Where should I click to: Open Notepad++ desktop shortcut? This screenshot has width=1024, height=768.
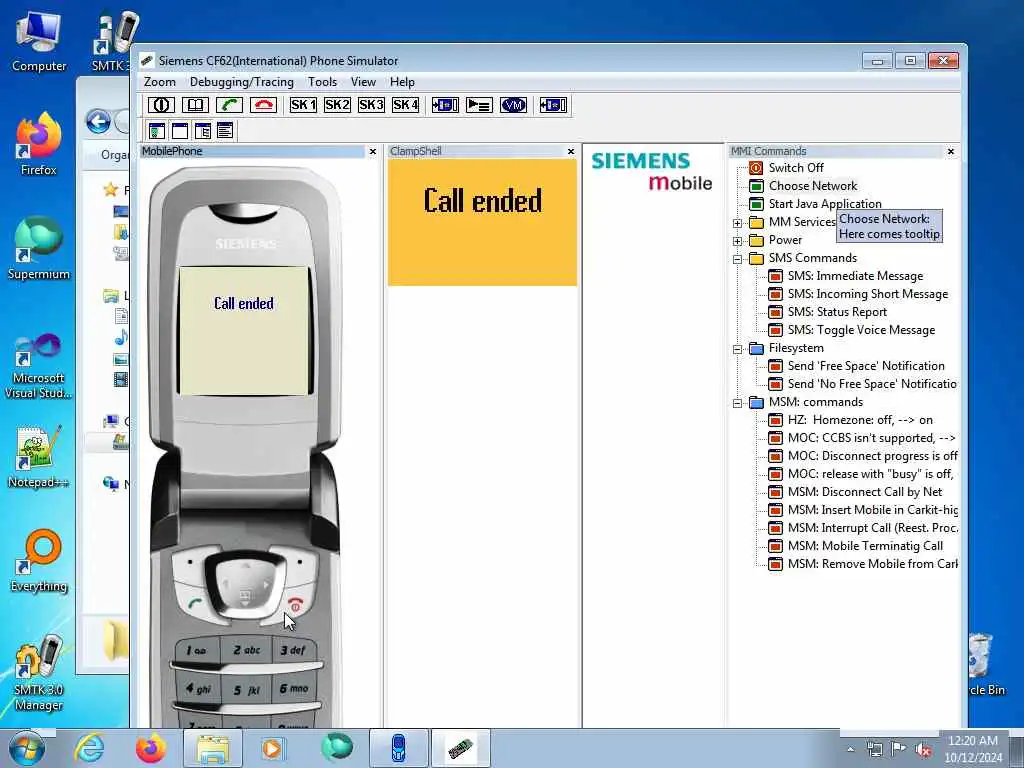(39, 457)
